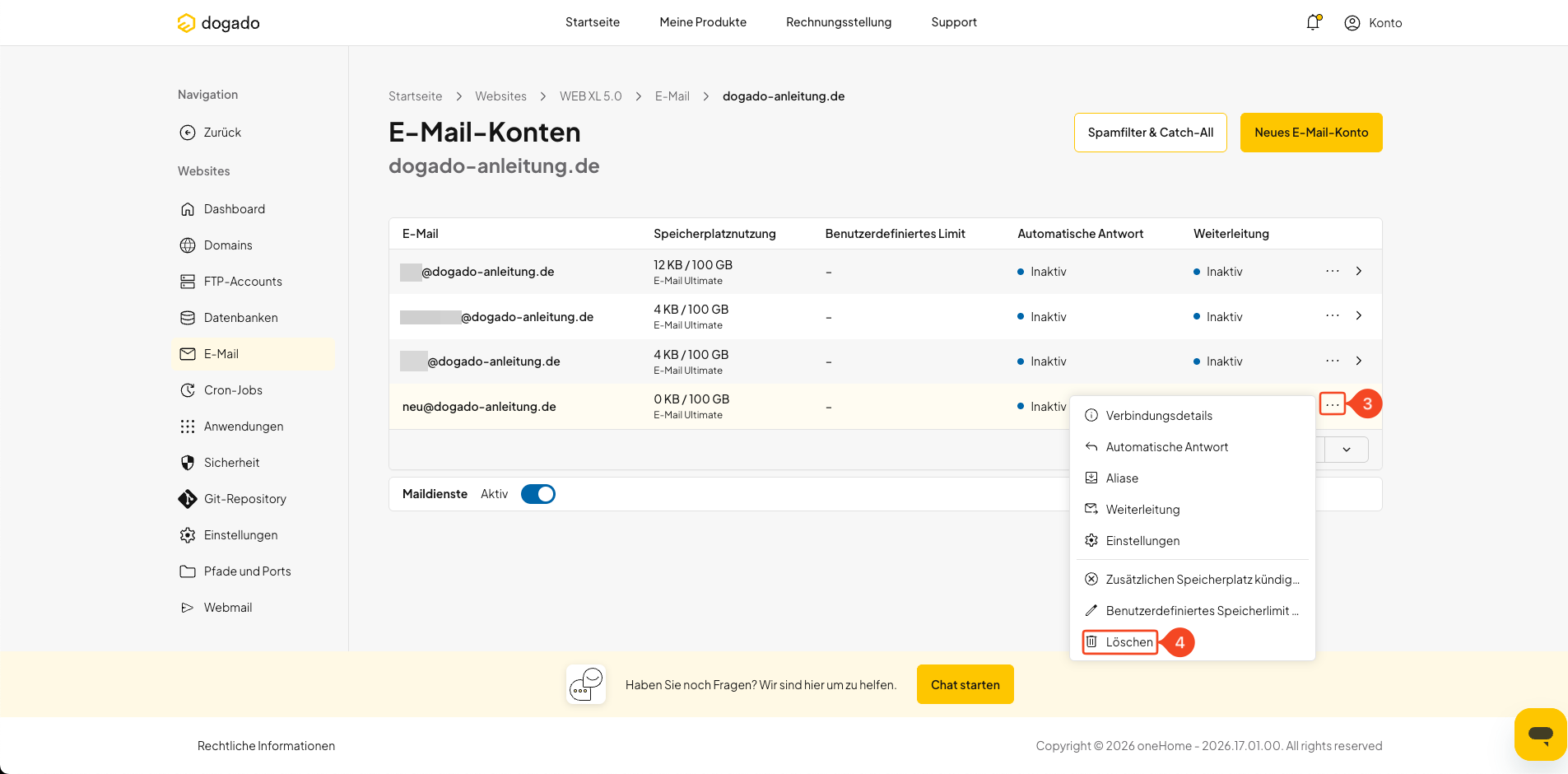
Task: Choose Aliase menu entry
Action: tap(1192, 478)
